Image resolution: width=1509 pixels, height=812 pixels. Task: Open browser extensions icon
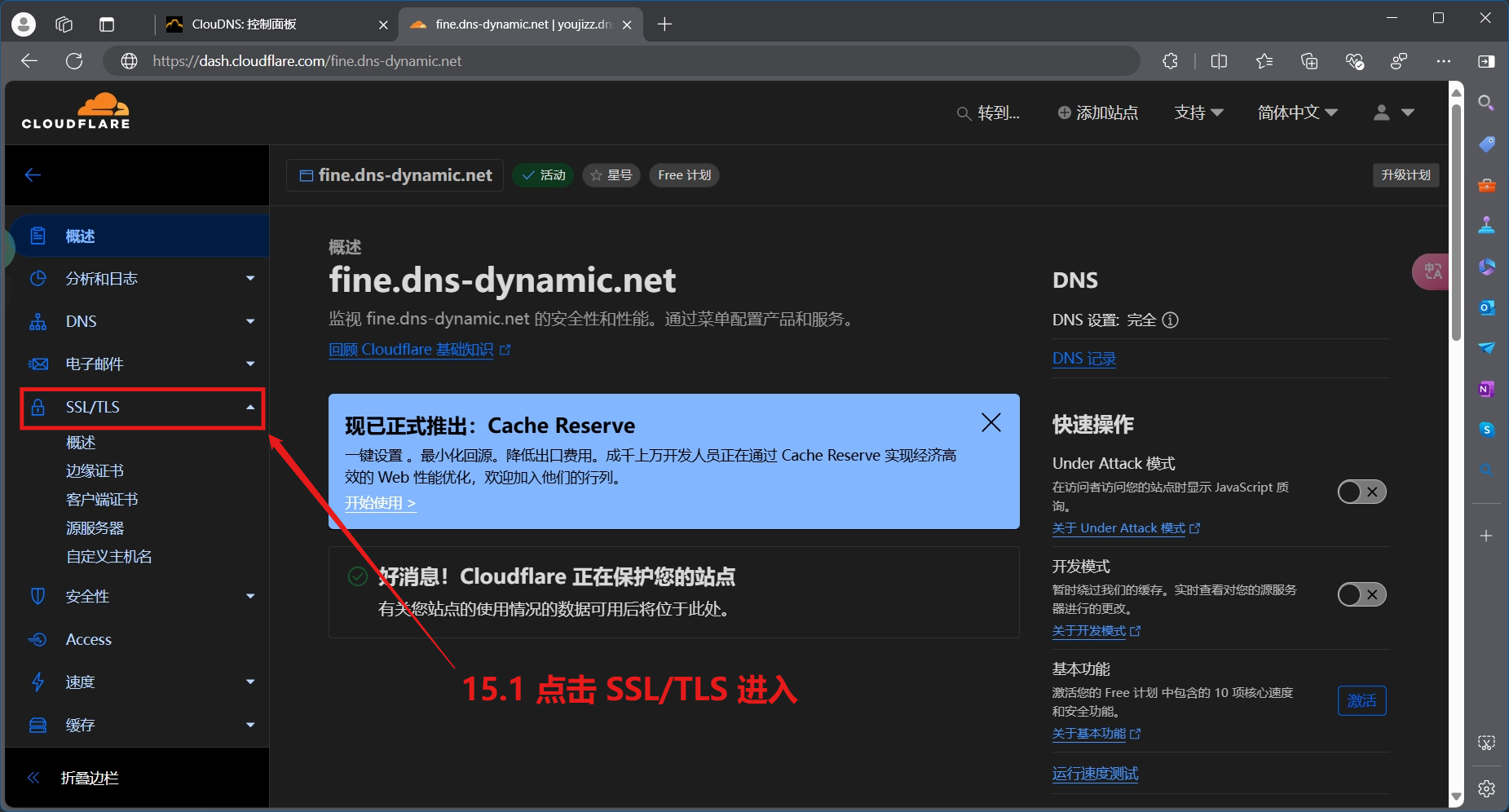coord(1170,61)
